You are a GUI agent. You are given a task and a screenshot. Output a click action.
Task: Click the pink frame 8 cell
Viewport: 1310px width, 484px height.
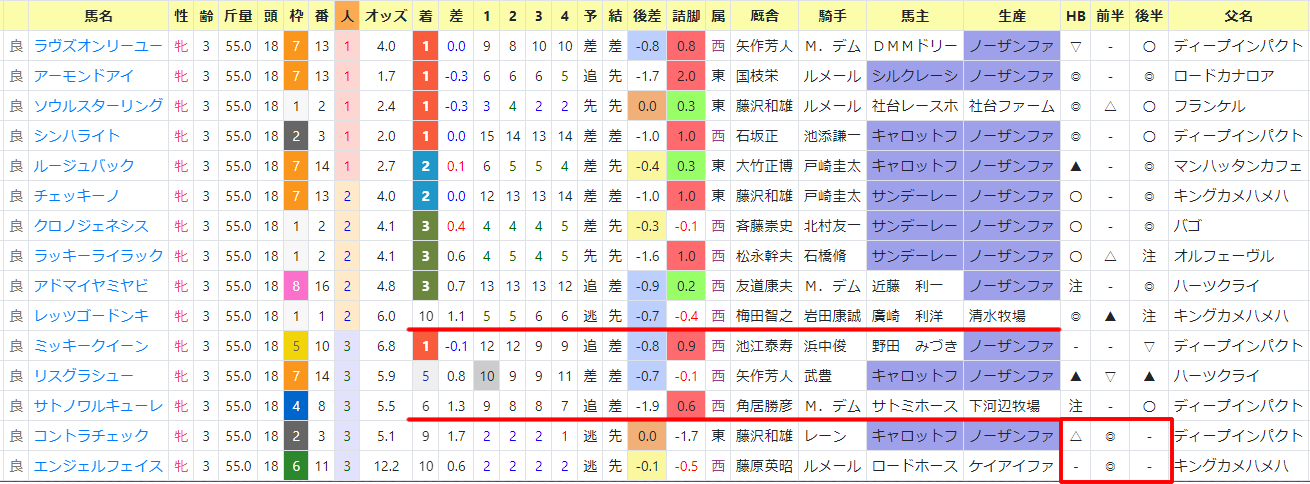[x=296, y=286]
